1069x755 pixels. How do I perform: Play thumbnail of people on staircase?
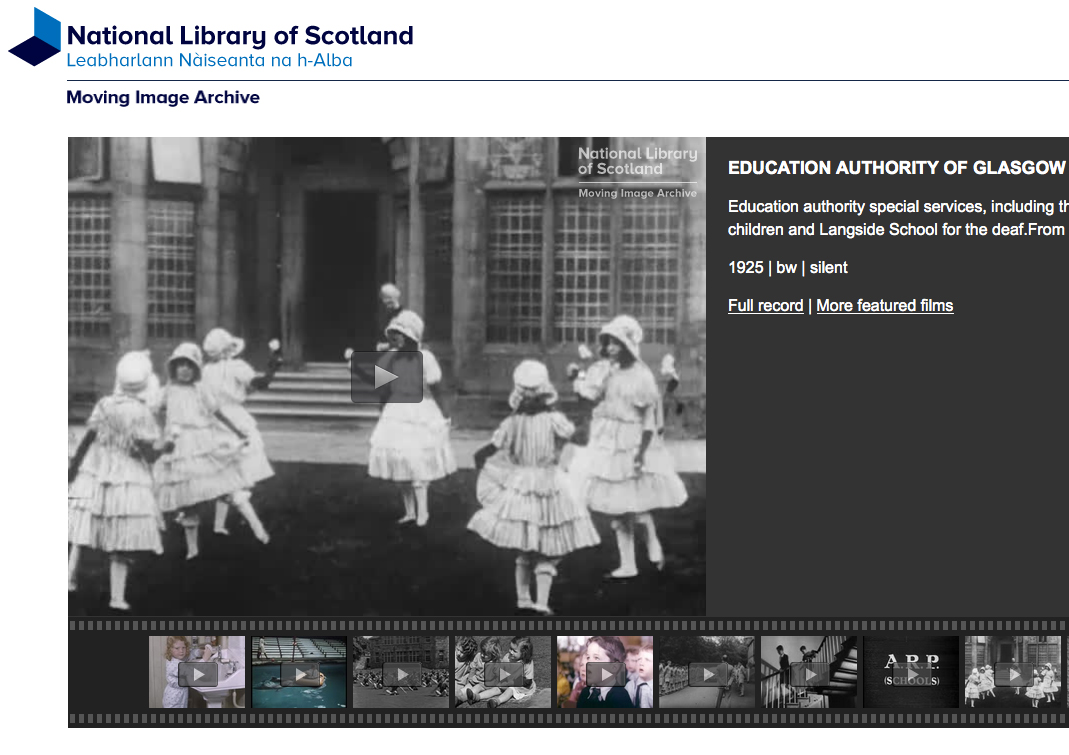point(809,673)
